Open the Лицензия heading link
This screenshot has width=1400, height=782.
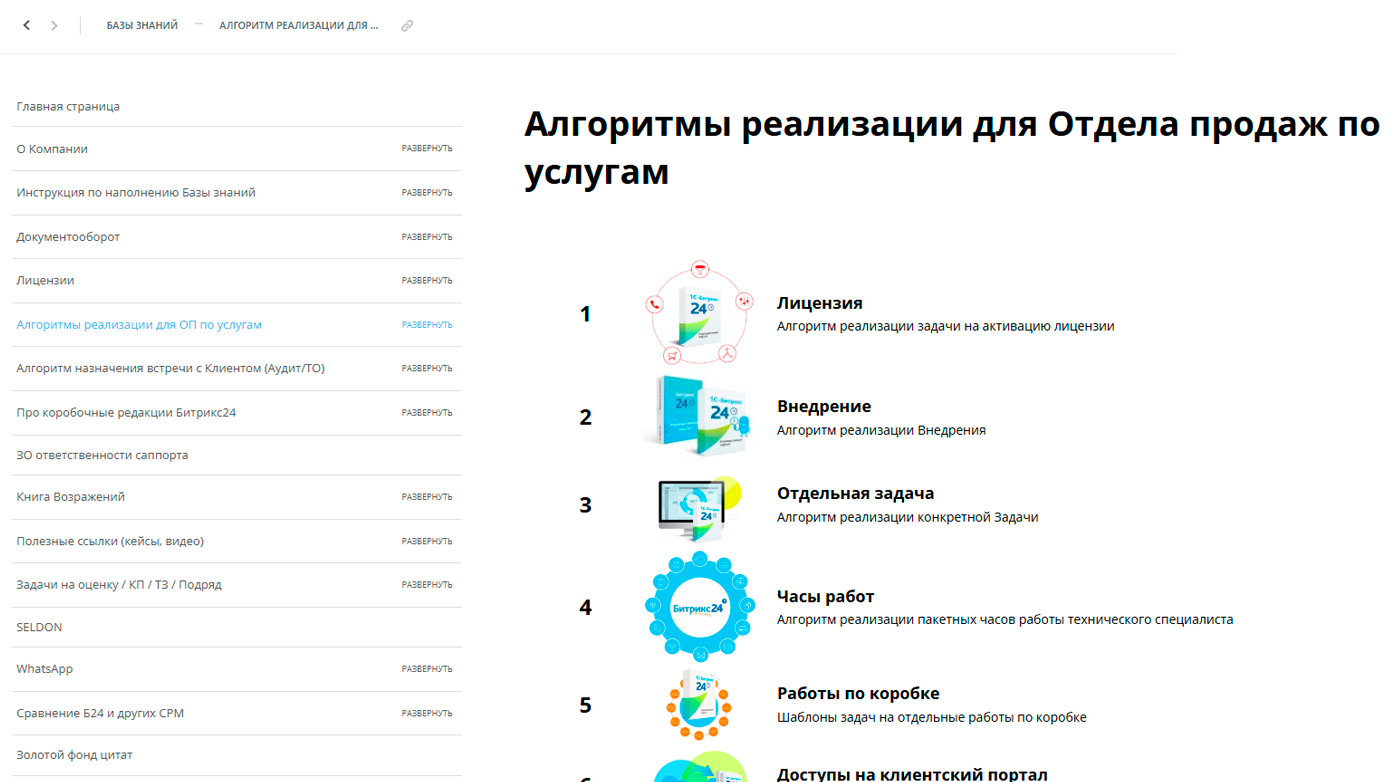coord(820,303)
